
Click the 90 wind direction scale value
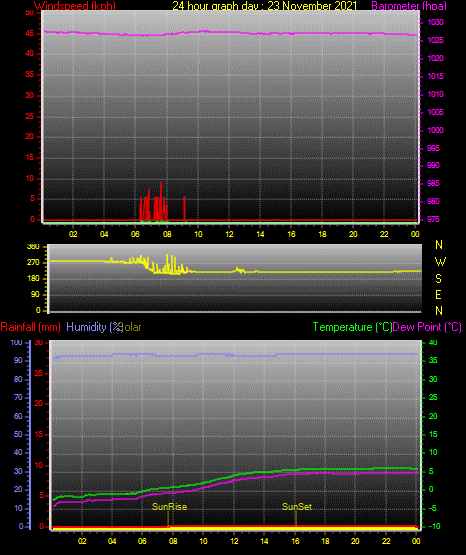[35, 294]
